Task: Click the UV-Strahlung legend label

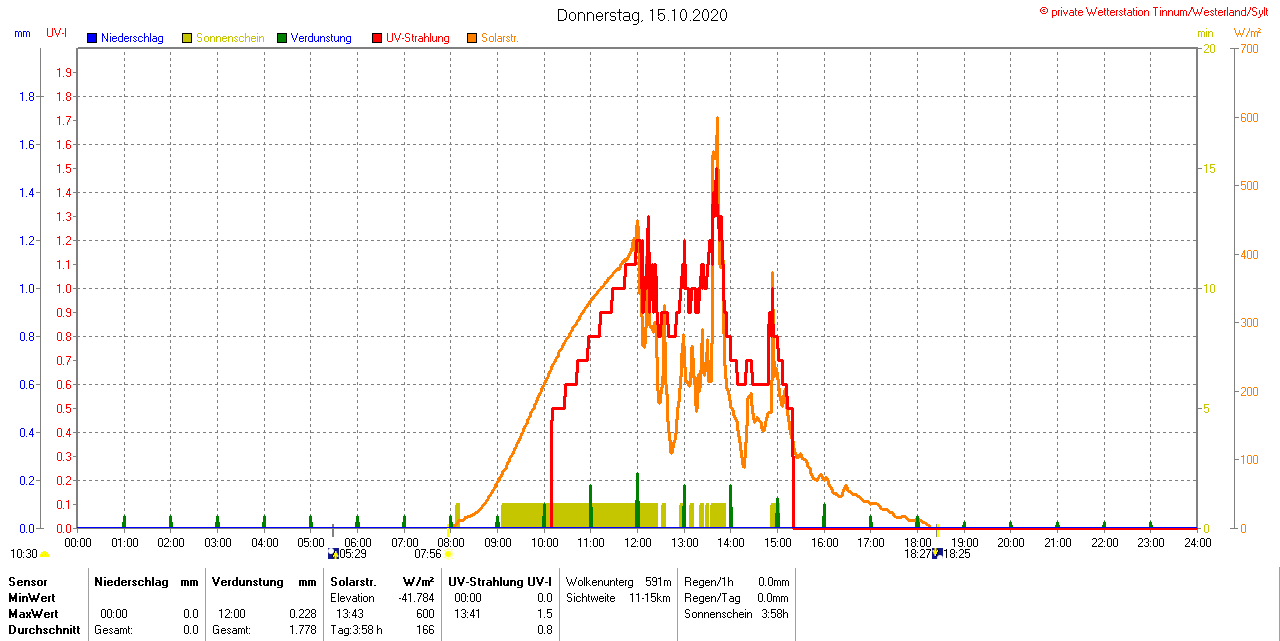Action: (x=418, y=38)
